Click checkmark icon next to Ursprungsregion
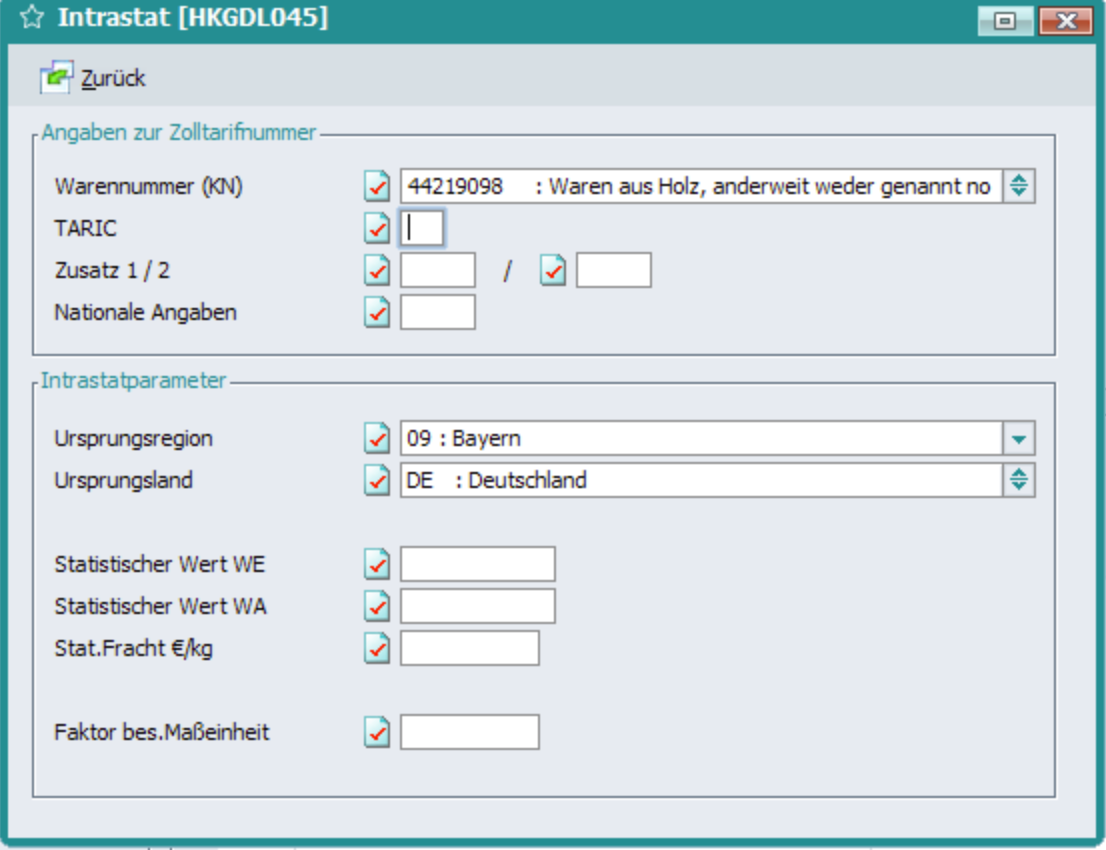Screen dimensions: 1106x850 pyautogui.click(x=377, y=438)
